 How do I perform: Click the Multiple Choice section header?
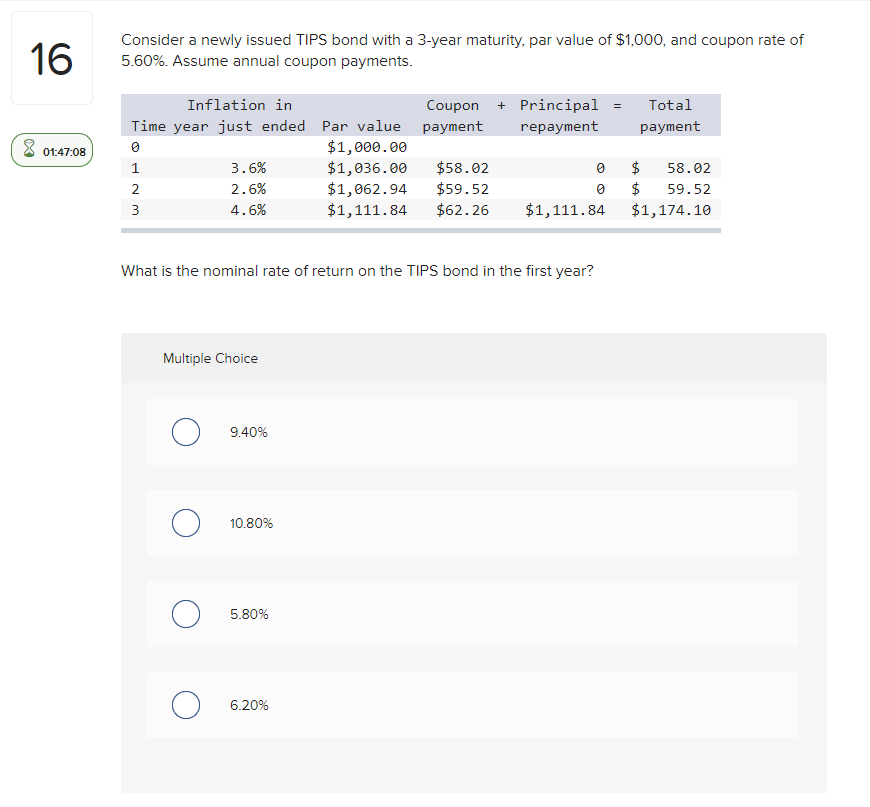click(210, 358)
